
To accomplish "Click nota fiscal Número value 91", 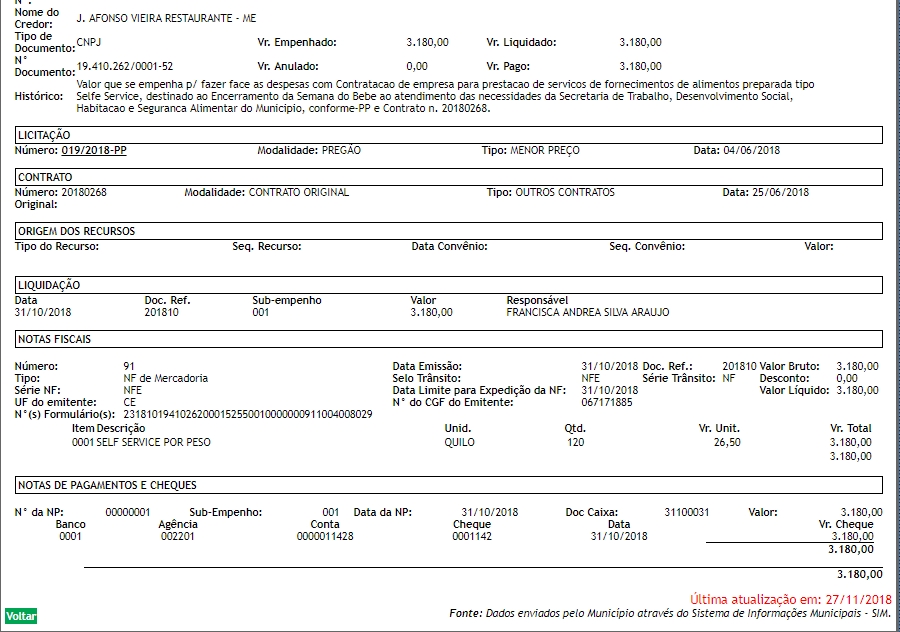I will tap(129, 366).
